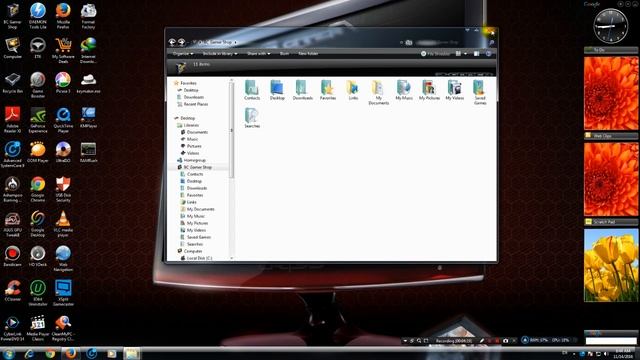Open USB Disk Security desktop icon

[x=63, y=189]
